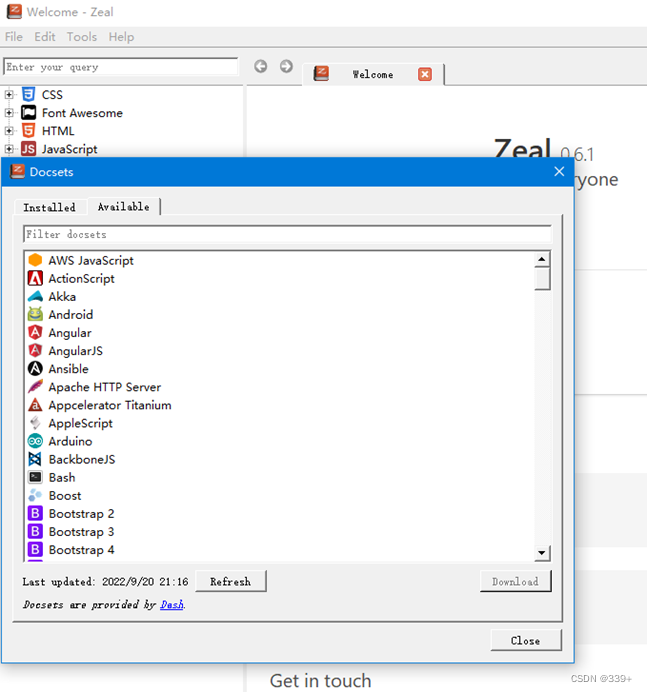The height and width of the screenshot is (692, 647).
Task: Click the AngularJS shield icon
Action: point(35,350)
